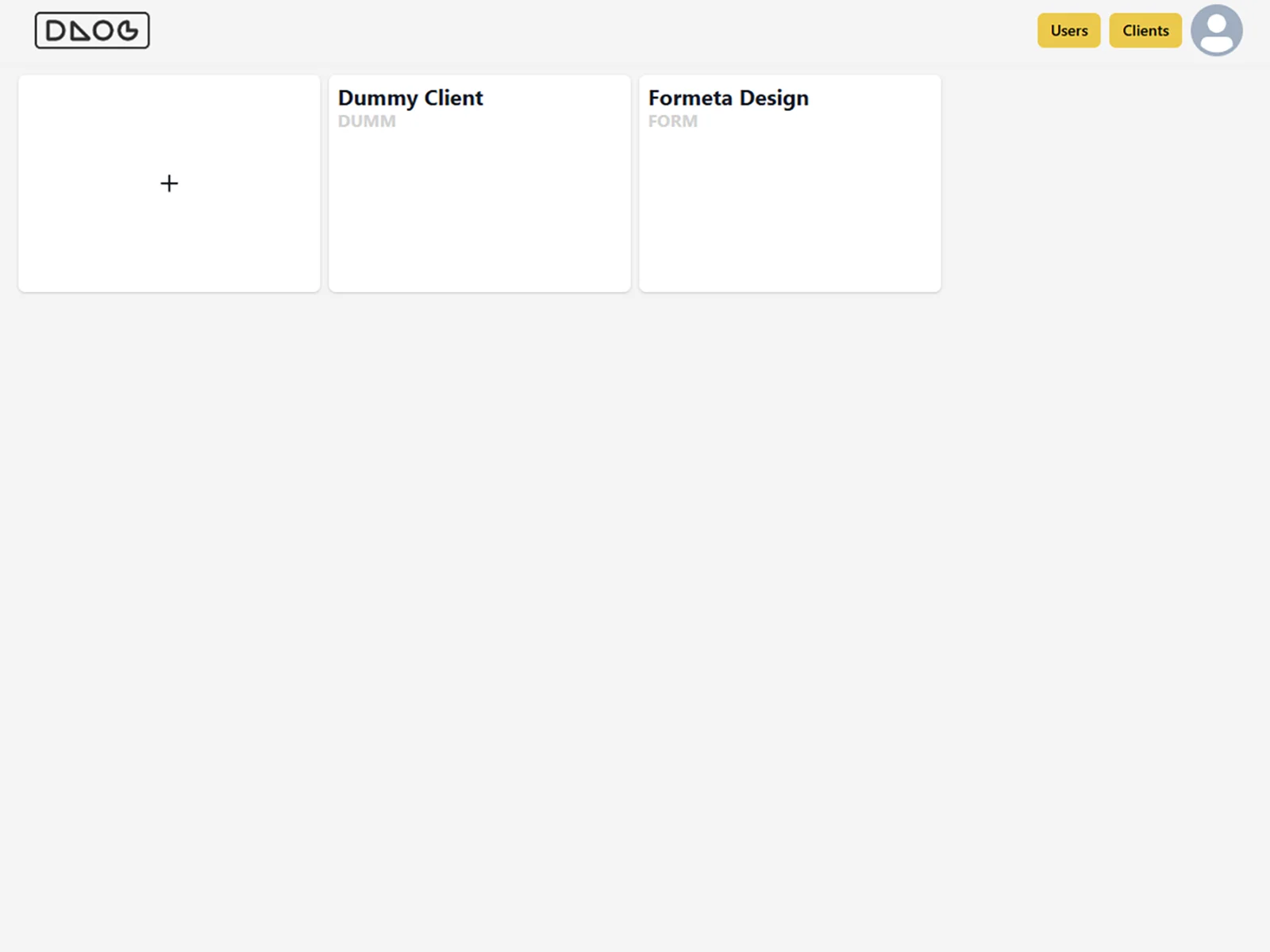Click the Dummy Client title text
Image resolution: width=1270 pixels, height=952 pixels.
[x=410, y=98]
